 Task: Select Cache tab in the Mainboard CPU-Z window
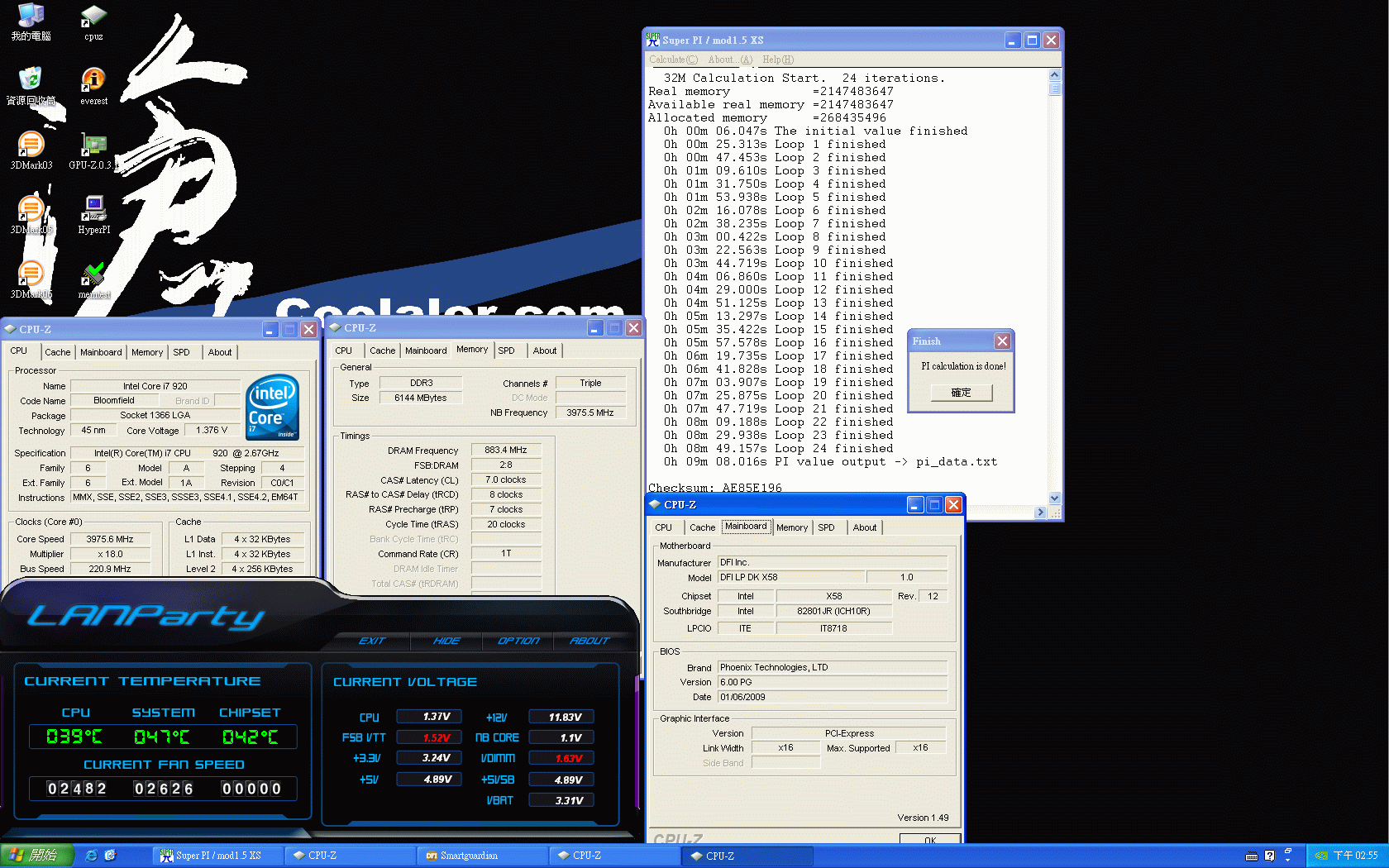pos(703,527)
